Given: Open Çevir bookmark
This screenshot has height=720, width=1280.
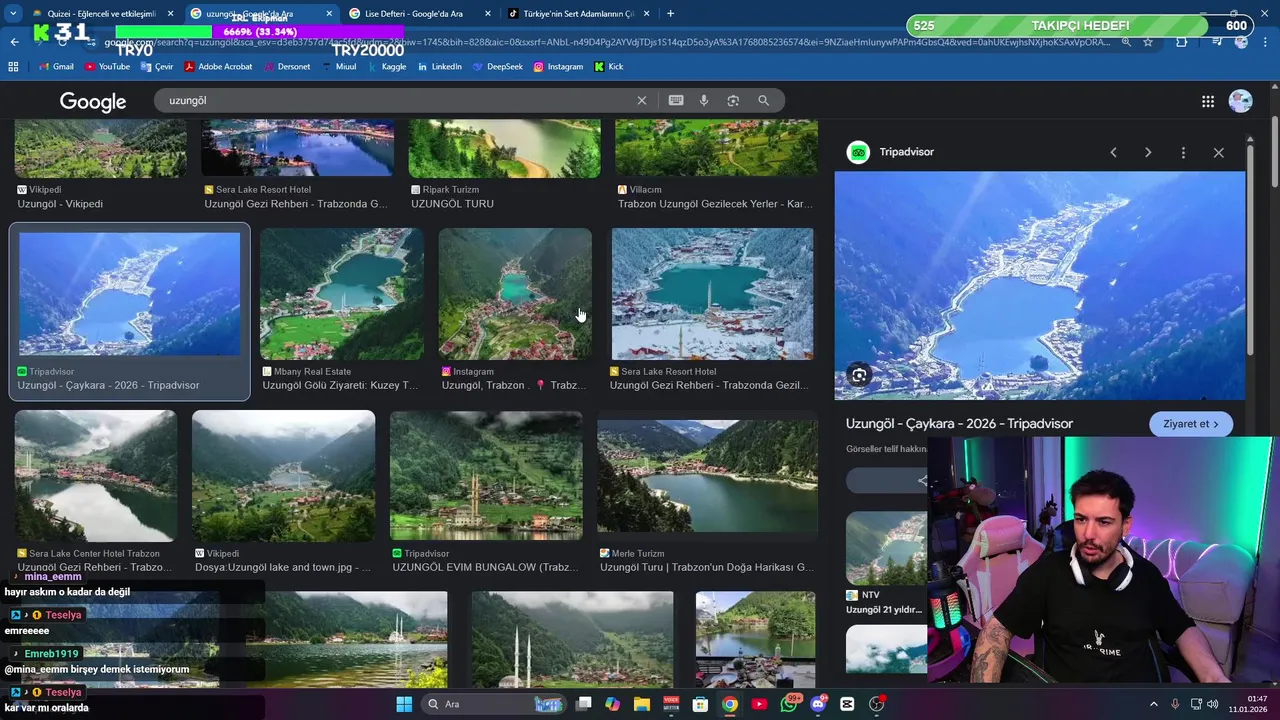Looking at the screenshot, I should (x=156, y=66).
